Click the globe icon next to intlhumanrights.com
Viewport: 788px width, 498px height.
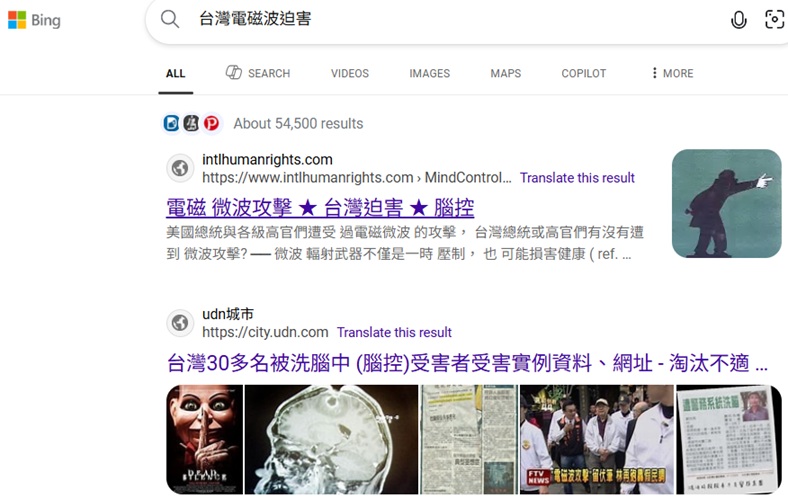click(x=180, y=168)
